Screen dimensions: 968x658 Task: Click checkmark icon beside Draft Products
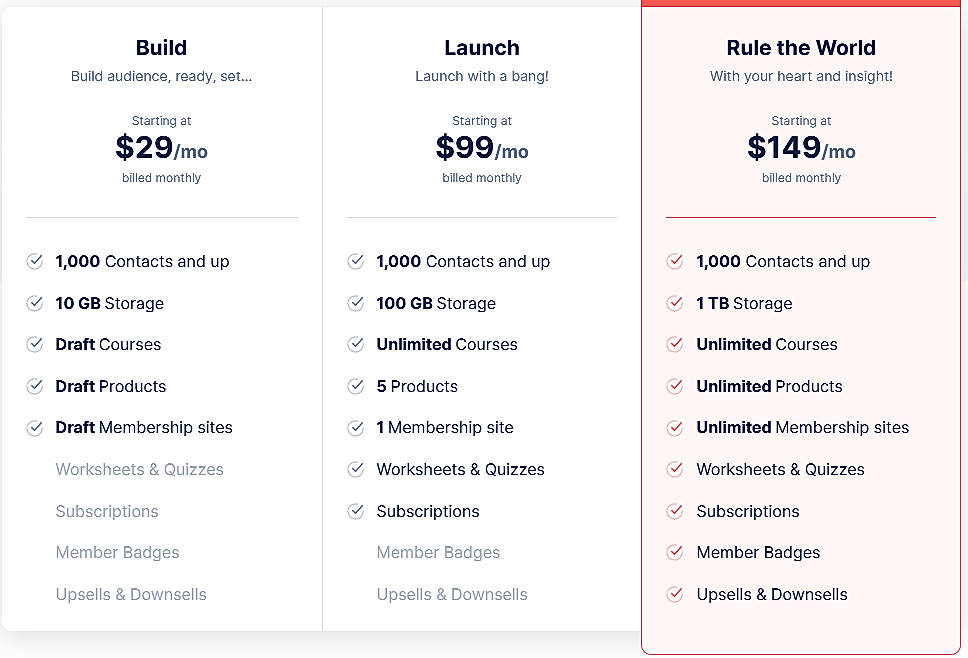[x=35, y=386]
